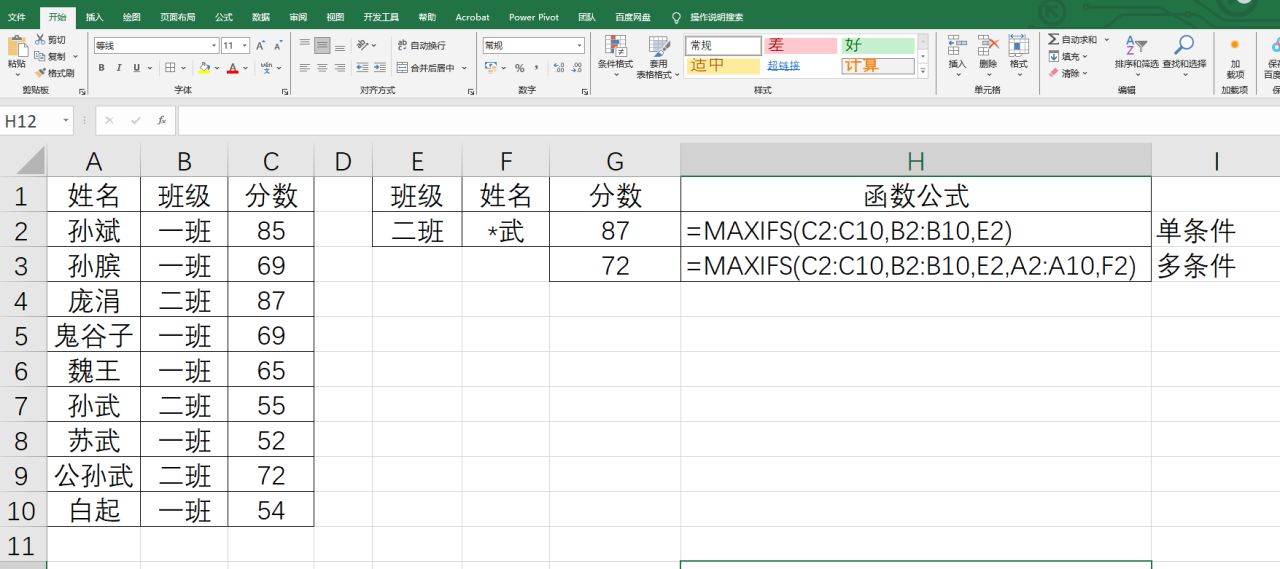Expand the cell styles gallery

923,70
